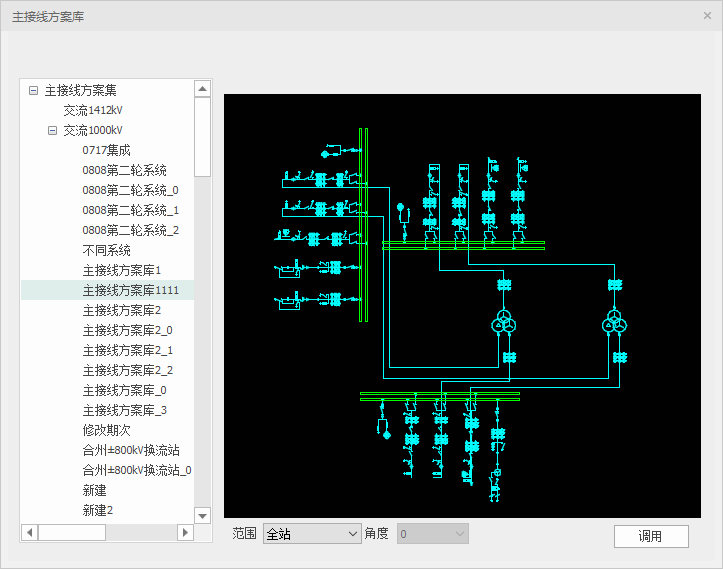Image resolution: width=723 pixels, height=569 pixels.
Task: Collapse the 主接线方案集 root node
Action: [34, 90]
